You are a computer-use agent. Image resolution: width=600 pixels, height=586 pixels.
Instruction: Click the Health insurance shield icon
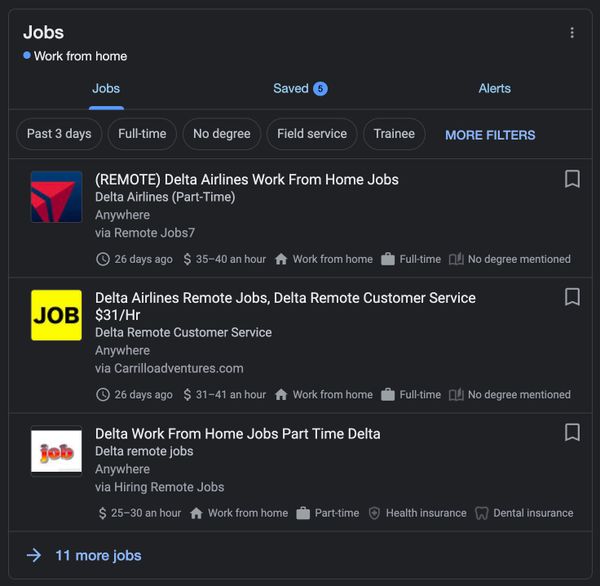(374, 513)
